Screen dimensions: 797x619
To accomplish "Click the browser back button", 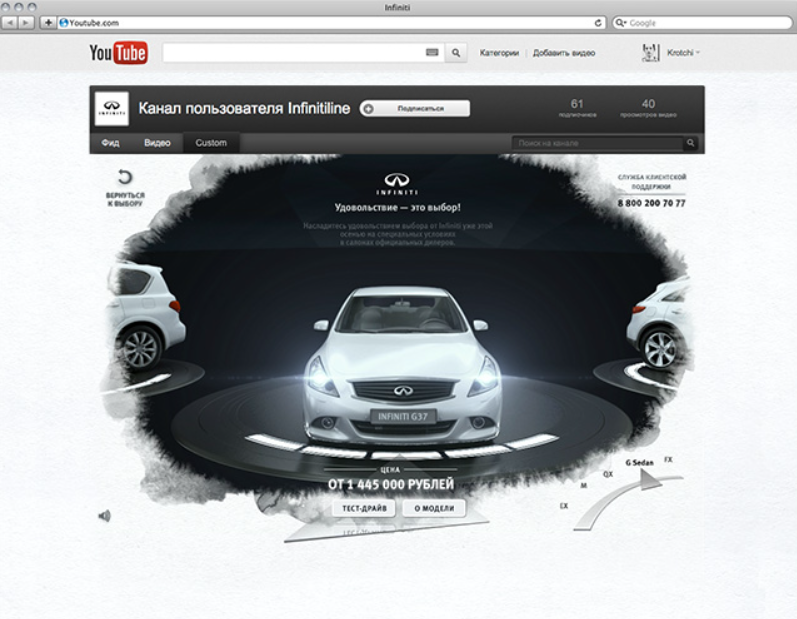I will click(x=10, y=23).
